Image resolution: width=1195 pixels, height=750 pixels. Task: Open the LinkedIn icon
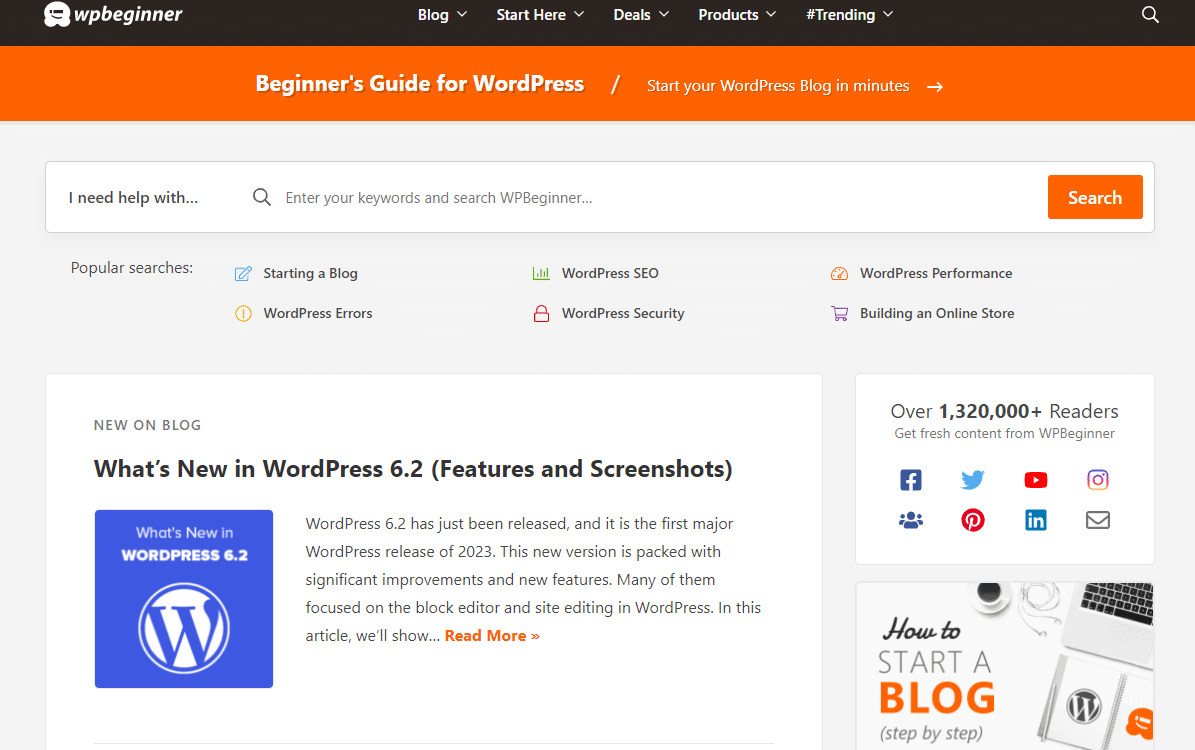[x=1035, y=520]
